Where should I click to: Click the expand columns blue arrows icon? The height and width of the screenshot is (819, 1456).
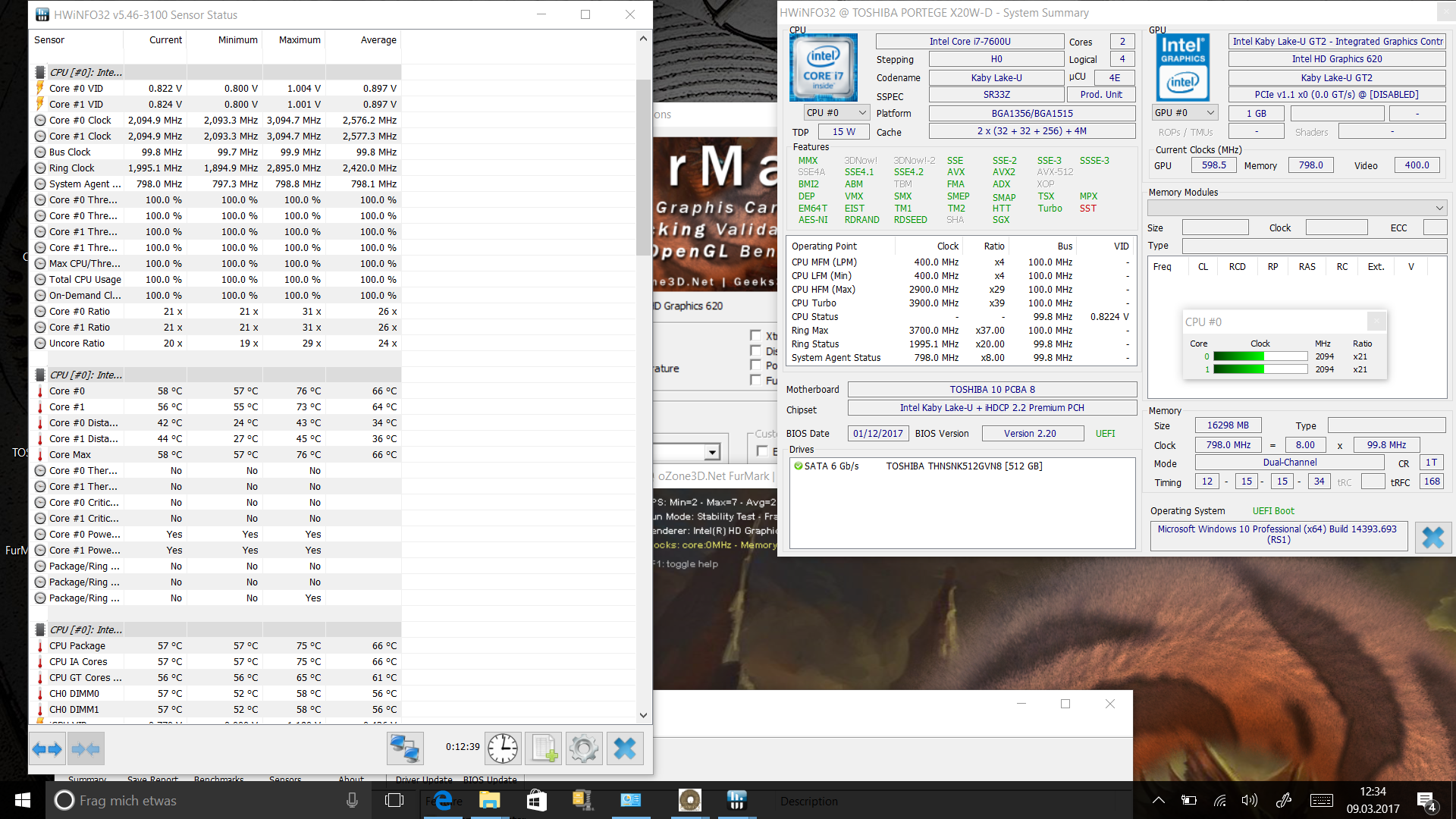point(47,749)
